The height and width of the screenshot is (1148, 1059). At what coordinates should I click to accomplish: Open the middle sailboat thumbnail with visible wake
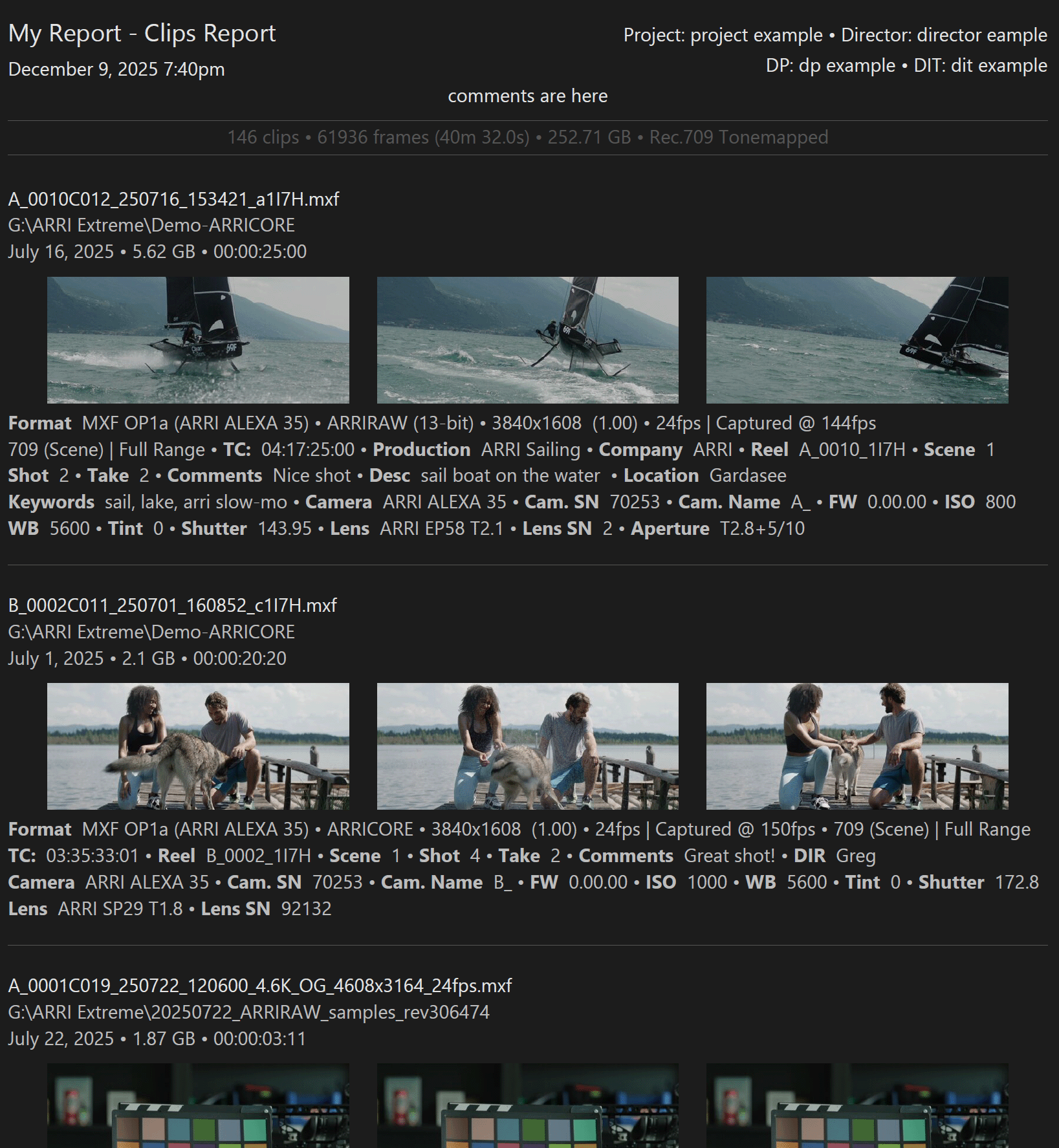click(x=527, y=340)
